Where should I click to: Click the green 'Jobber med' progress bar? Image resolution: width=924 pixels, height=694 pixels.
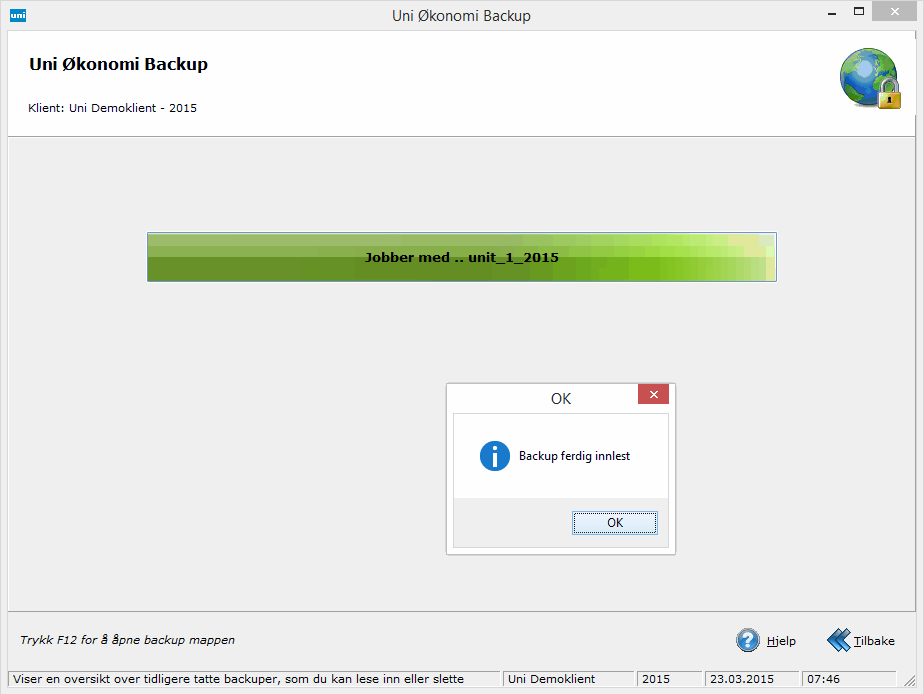(461, 257)
